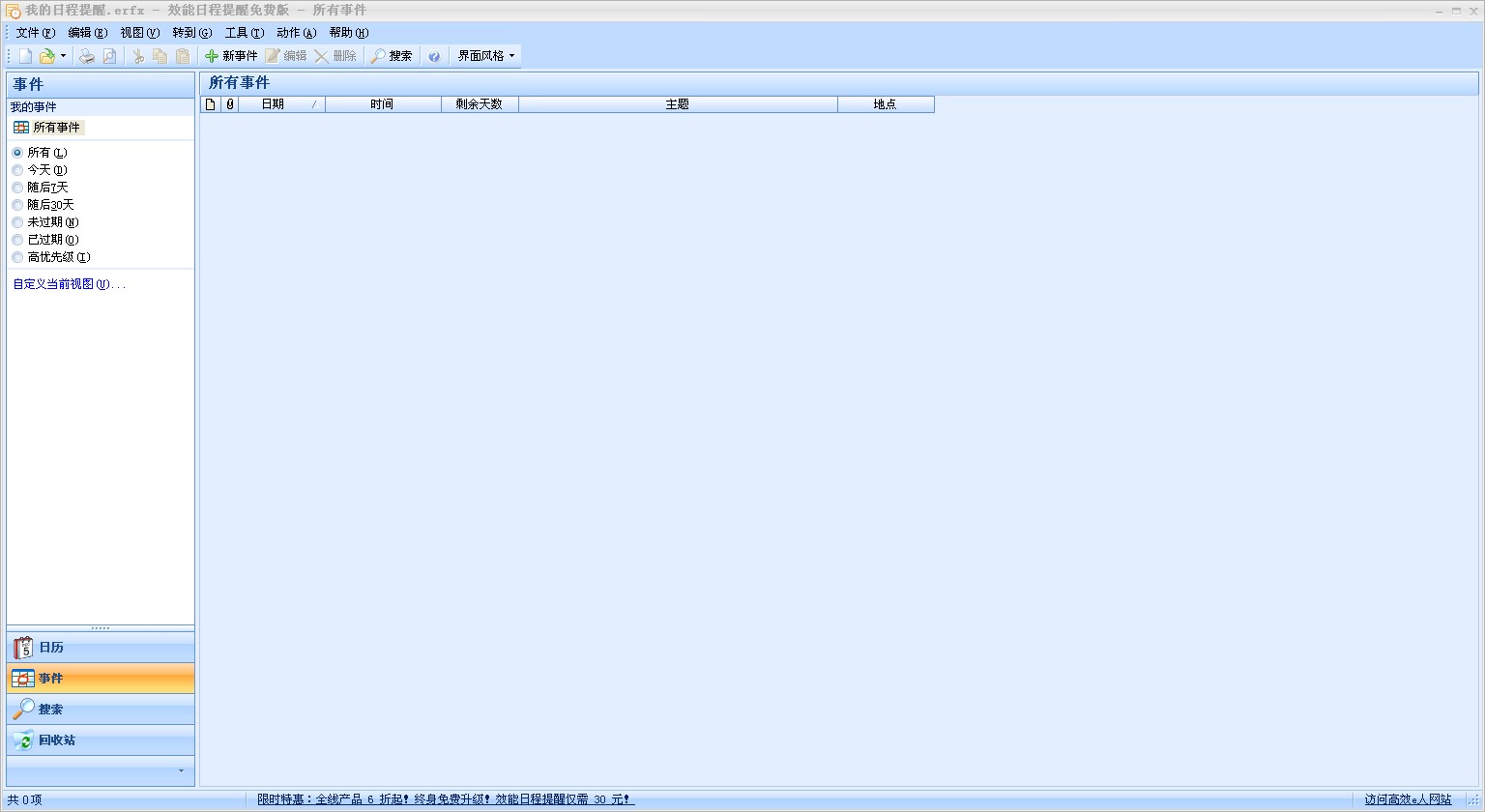Viewport: 1485px width, 812px height.
Task: Open the 视图(V) menu
Action: [140, 33]
